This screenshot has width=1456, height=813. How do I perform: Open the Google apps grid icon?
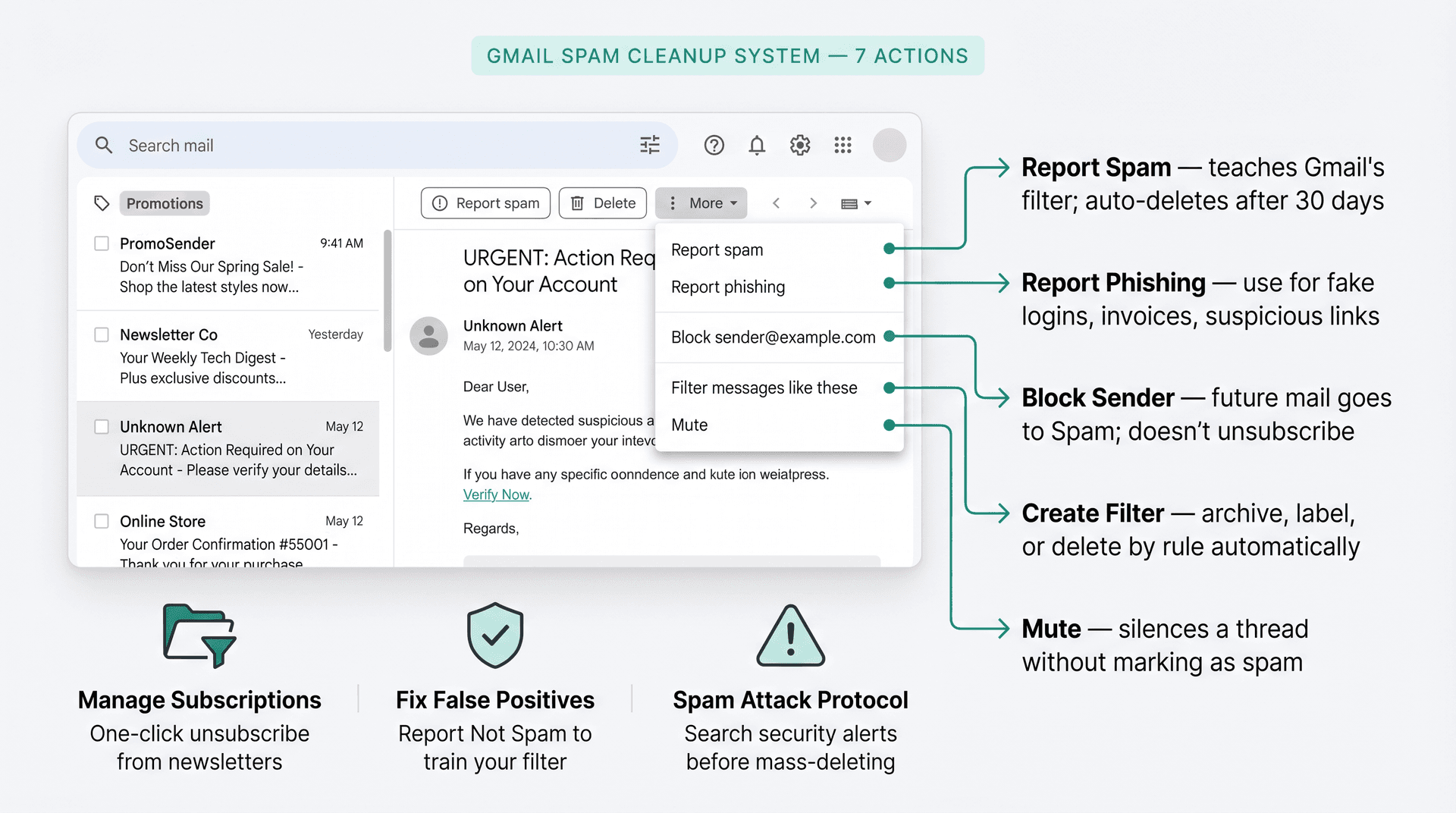(843, 145)
